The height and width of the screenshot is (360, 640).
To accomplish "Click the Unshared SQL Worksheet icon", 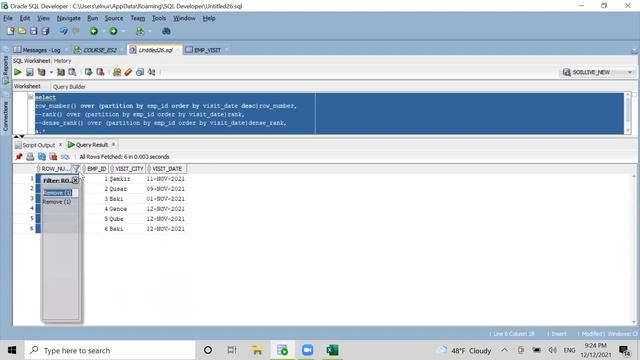I will pos(117,72).
